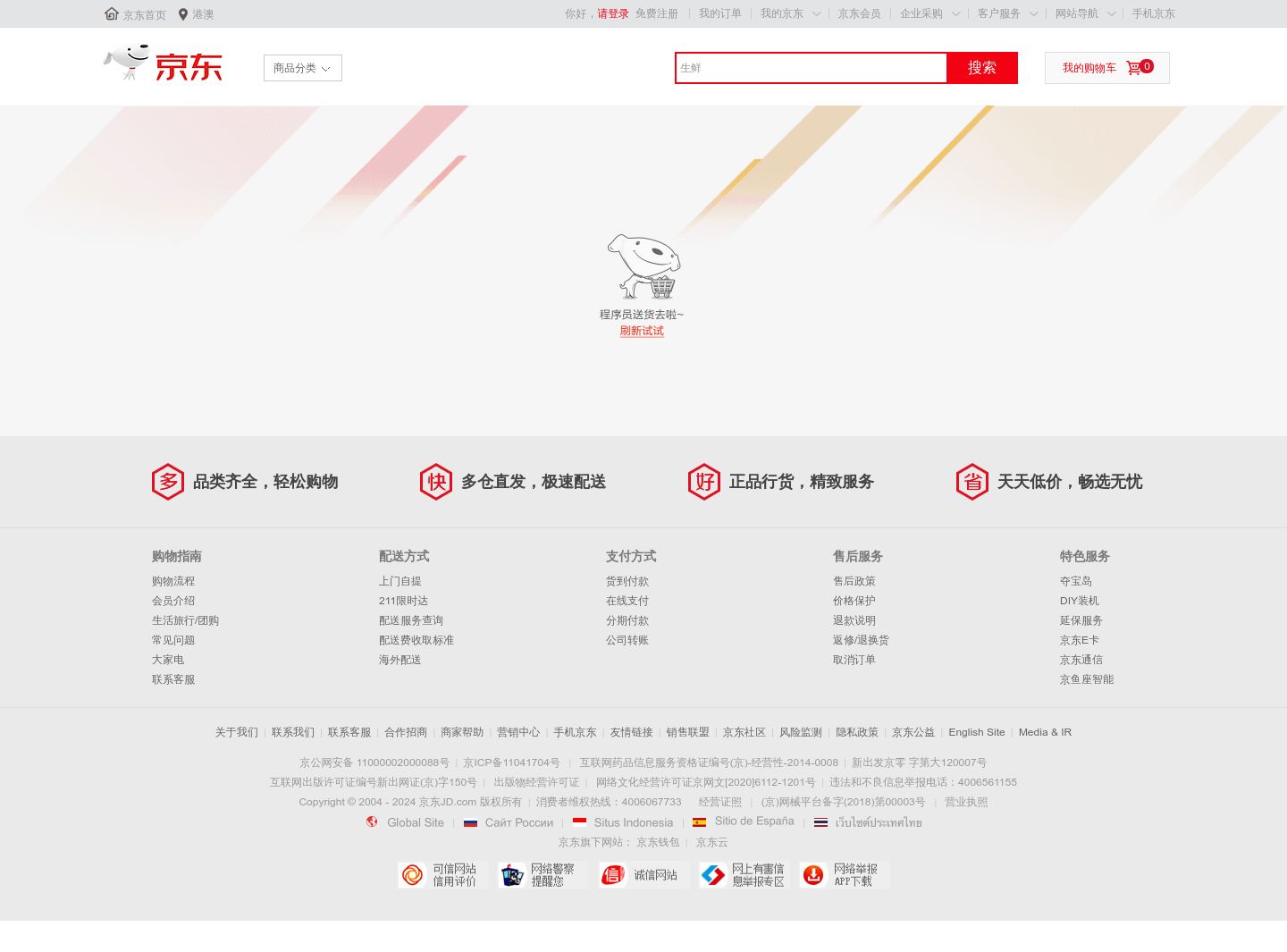Click the location pin icon beside 港澳
This screenshot has height=952, width=1287.
pos(183,14)
